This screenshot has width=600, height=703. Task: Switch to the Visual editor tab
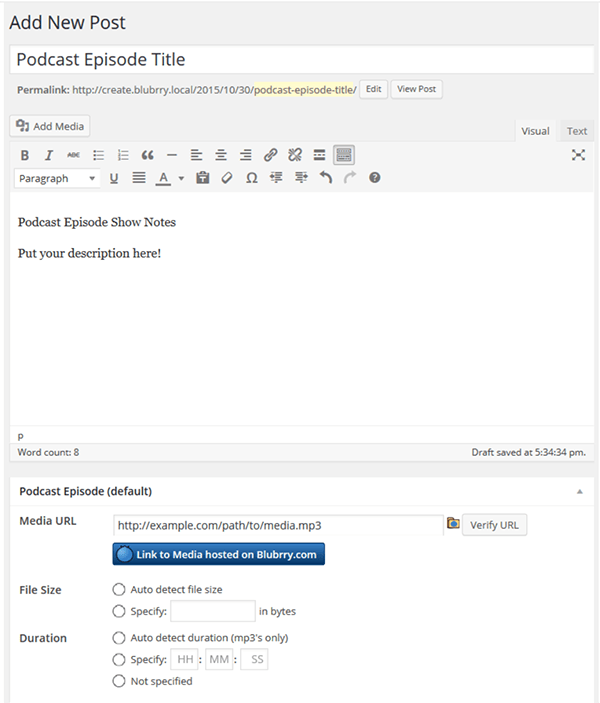[x=535, y=131]
